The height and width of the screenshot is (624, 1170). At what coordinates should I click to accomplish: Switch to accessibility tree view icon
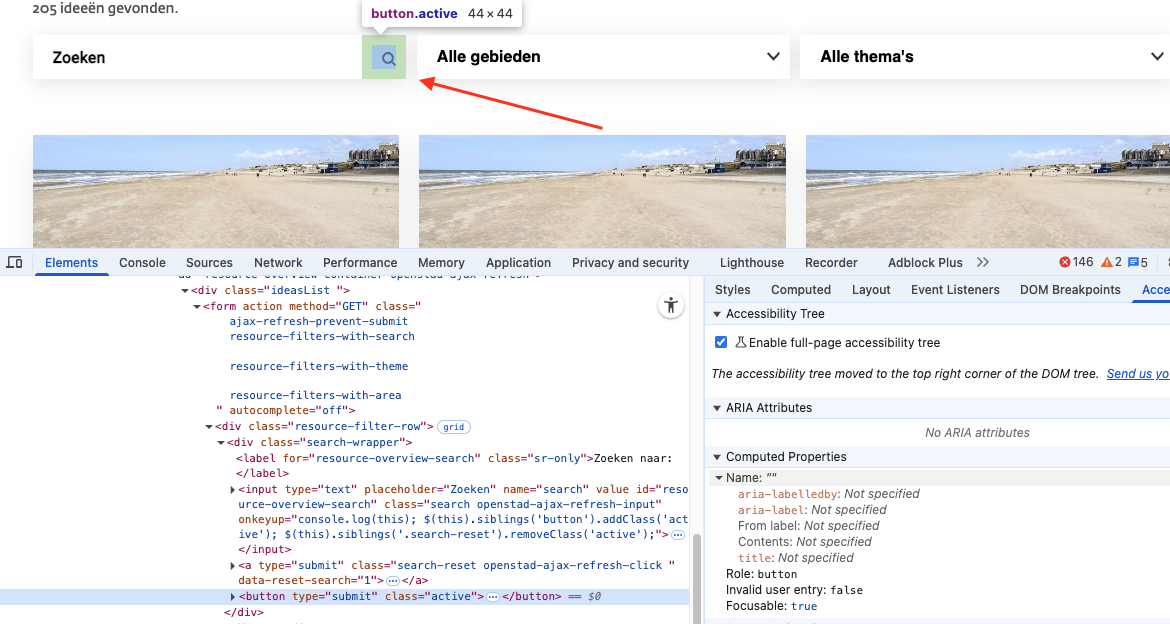(671, 306)
